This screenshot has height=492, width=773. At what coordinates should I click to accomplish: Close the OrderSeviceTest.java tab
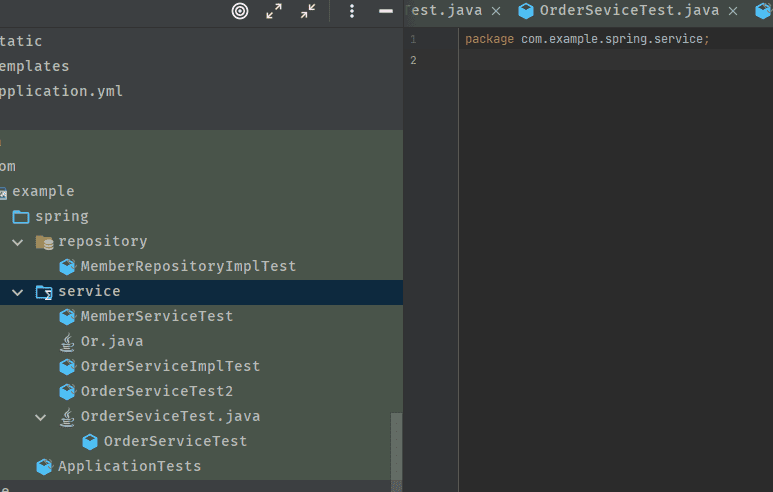(733, 11)
